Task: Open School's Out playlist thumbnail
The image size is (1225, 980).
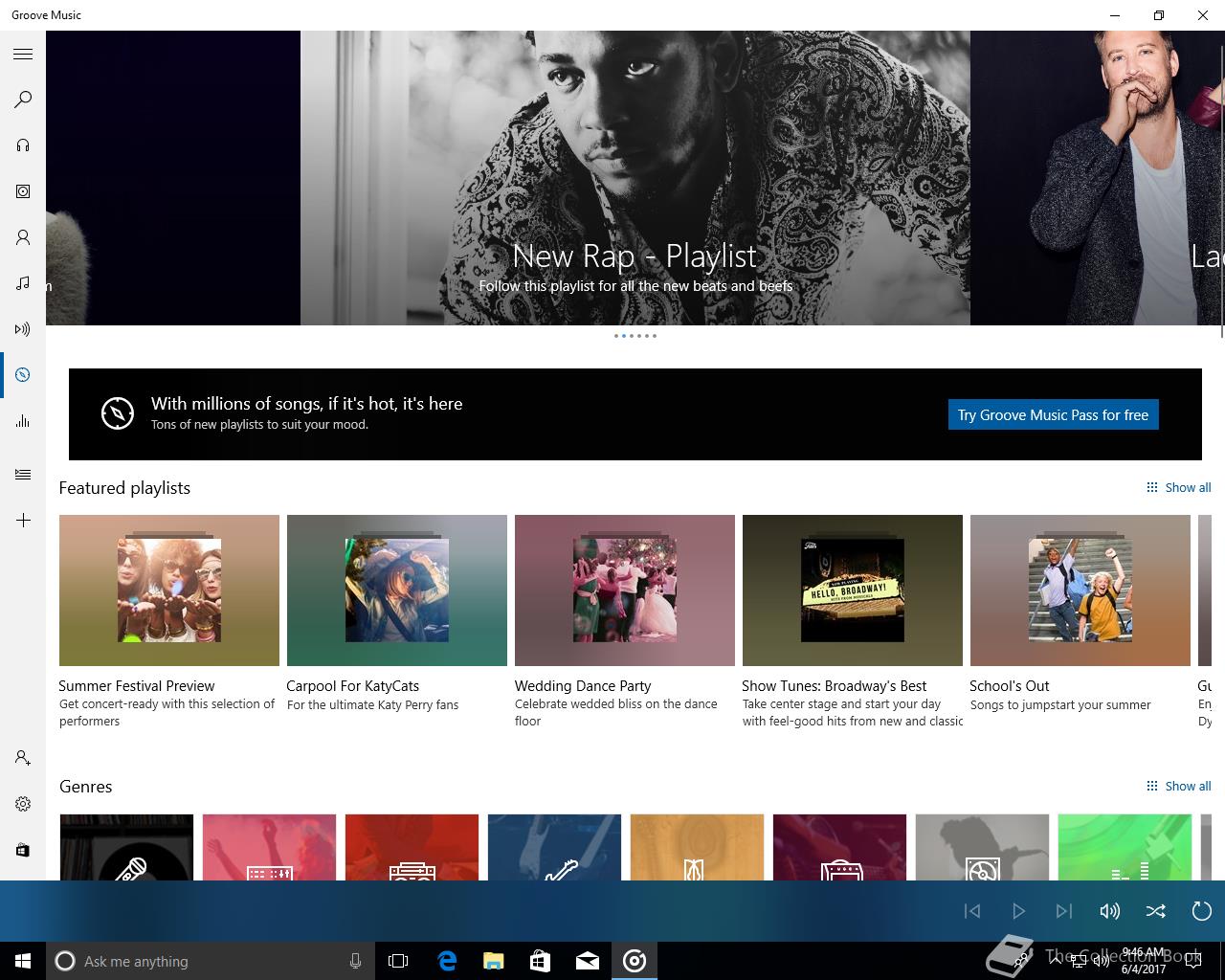Action: tap(1080, 590)
